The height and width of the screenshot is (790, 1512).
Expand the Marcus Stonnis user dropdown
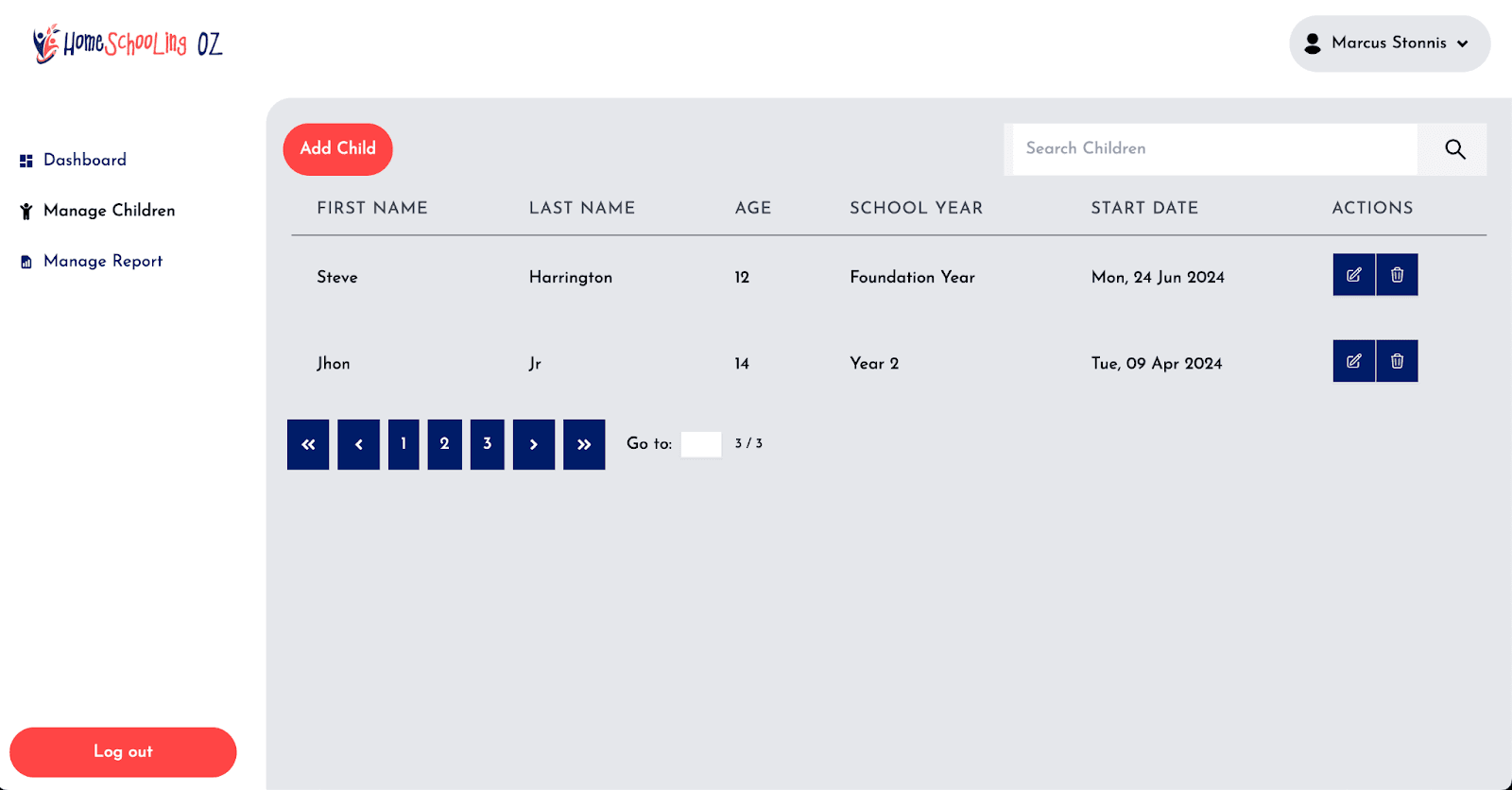coord(1389,43)
